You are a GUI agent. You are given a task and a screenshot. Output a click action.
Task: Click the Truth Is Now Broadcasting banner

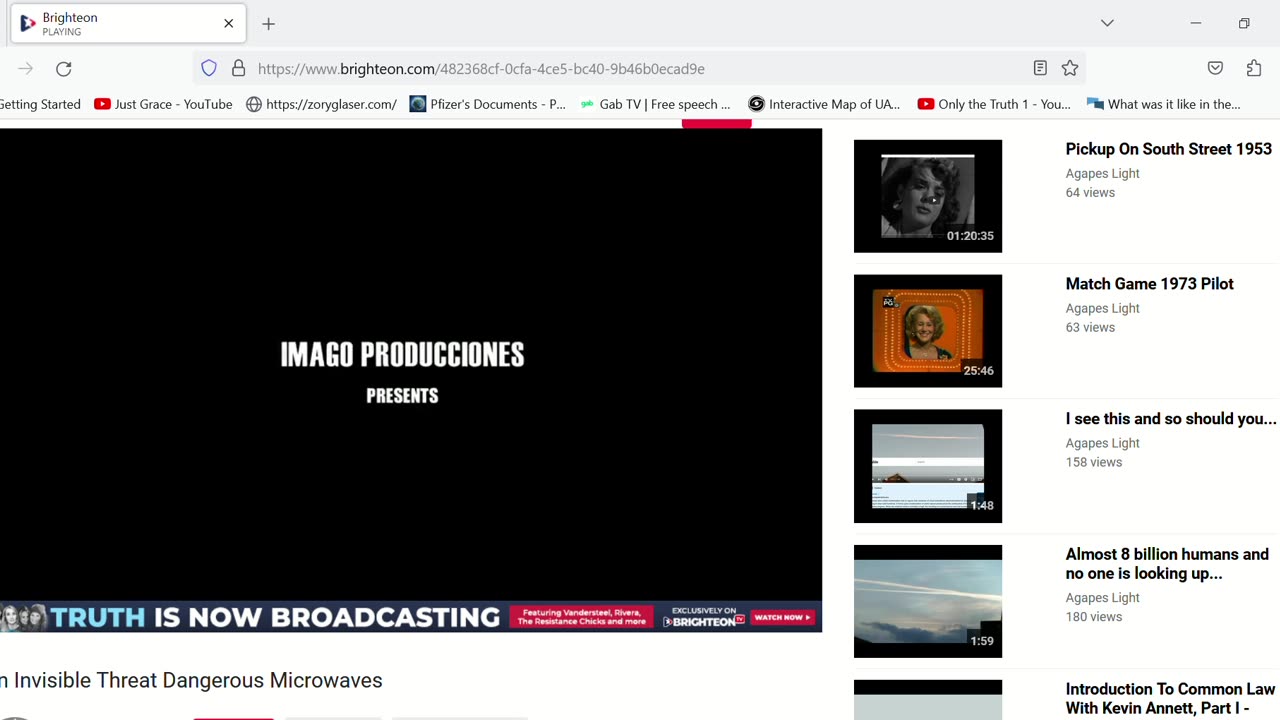tap(411, 617)
